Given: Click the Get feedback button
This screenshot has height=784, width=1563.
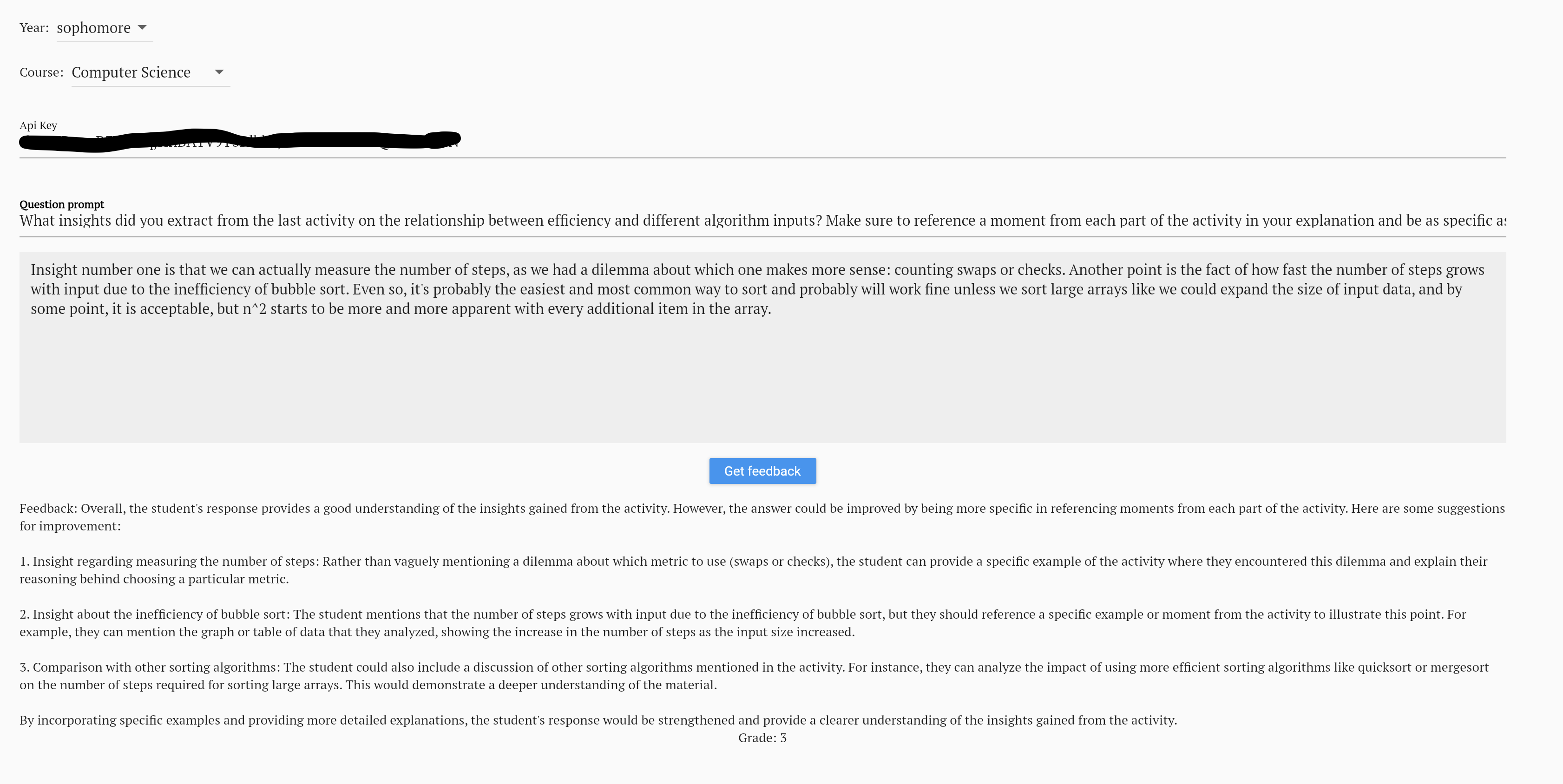Looking at the screenshot, I should pyautogui.click(x=762, y=470).
